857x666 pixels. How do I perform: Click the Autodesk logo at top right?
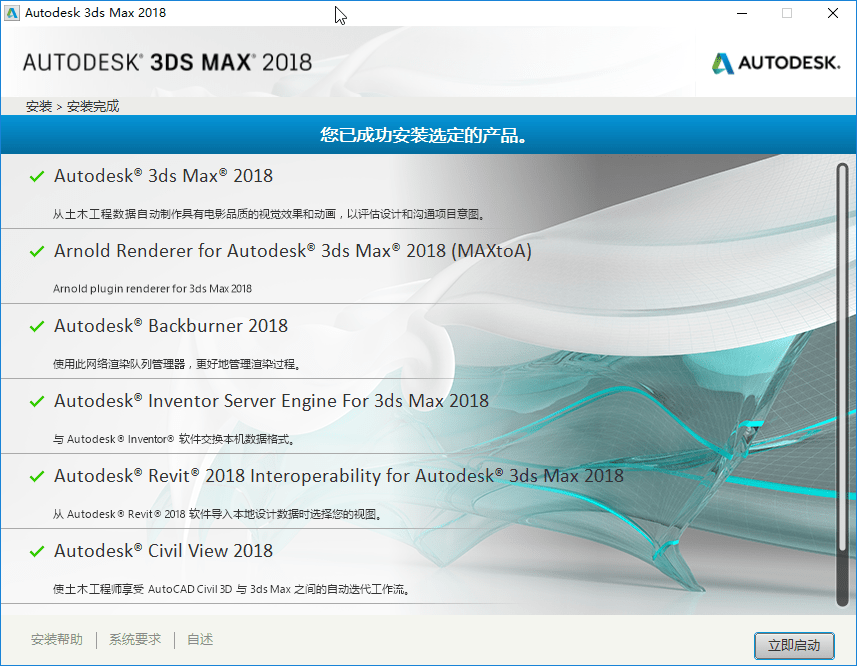tap(776, 63)
